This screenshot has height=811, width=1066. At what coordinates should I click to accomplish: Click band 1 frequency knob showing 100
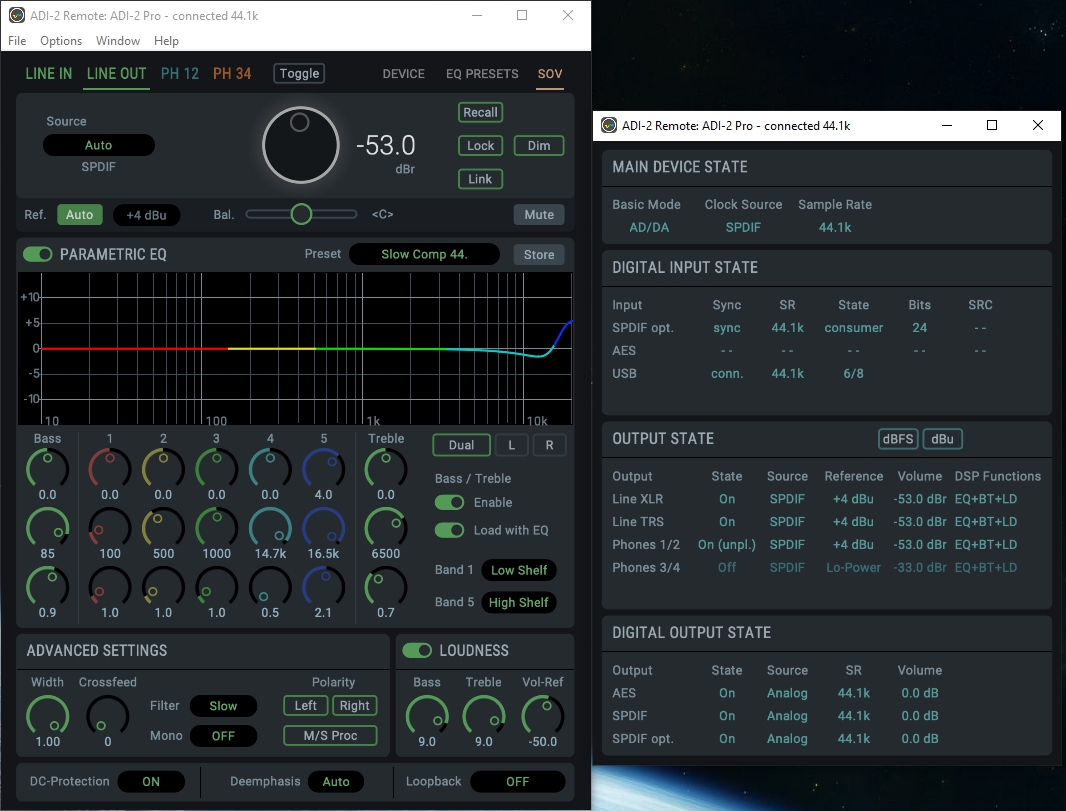[x=109, y=527]
